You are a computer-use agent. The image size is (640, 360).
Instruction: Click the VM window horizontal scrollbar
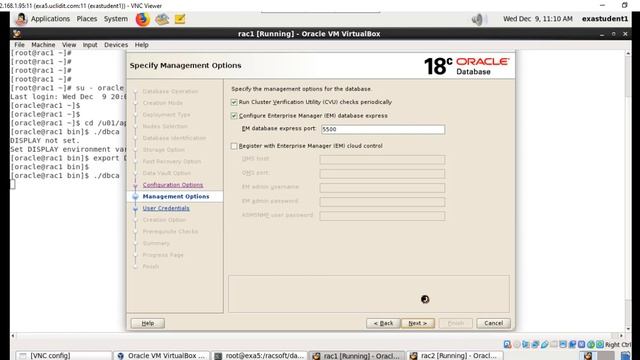point(317,336)
